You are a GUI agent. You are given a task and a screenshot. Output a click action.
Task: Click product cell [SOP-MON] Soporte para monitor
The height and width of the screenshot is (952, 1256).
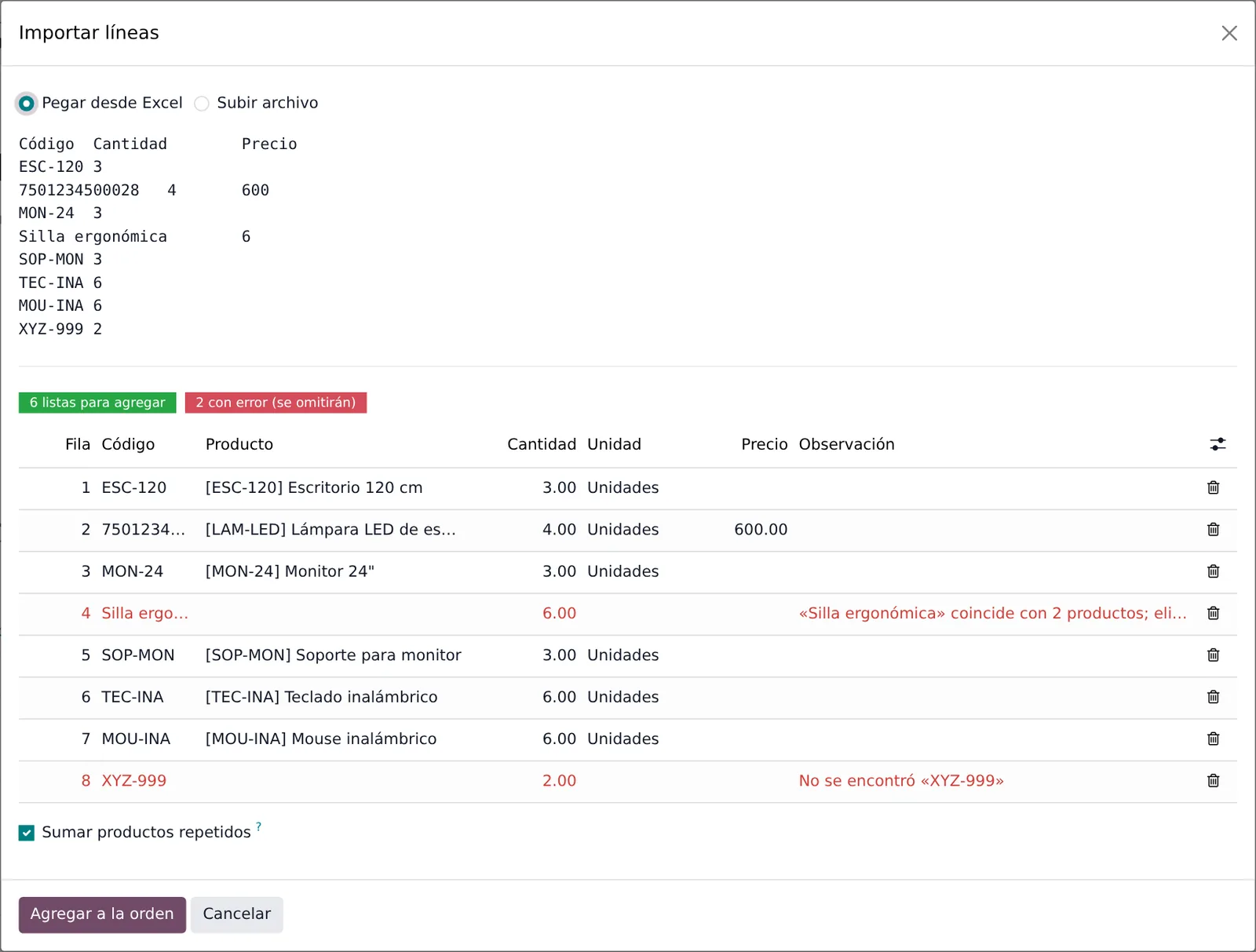point(333,655)
